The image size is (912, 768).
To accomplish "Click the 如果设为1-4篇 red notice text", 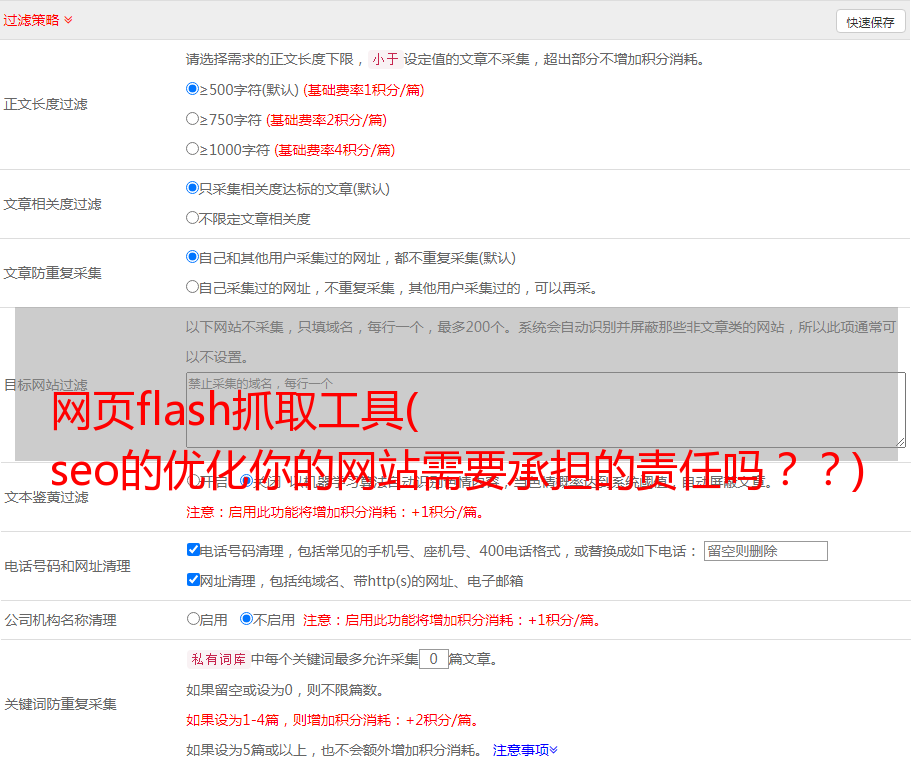I will pos(334,720).
